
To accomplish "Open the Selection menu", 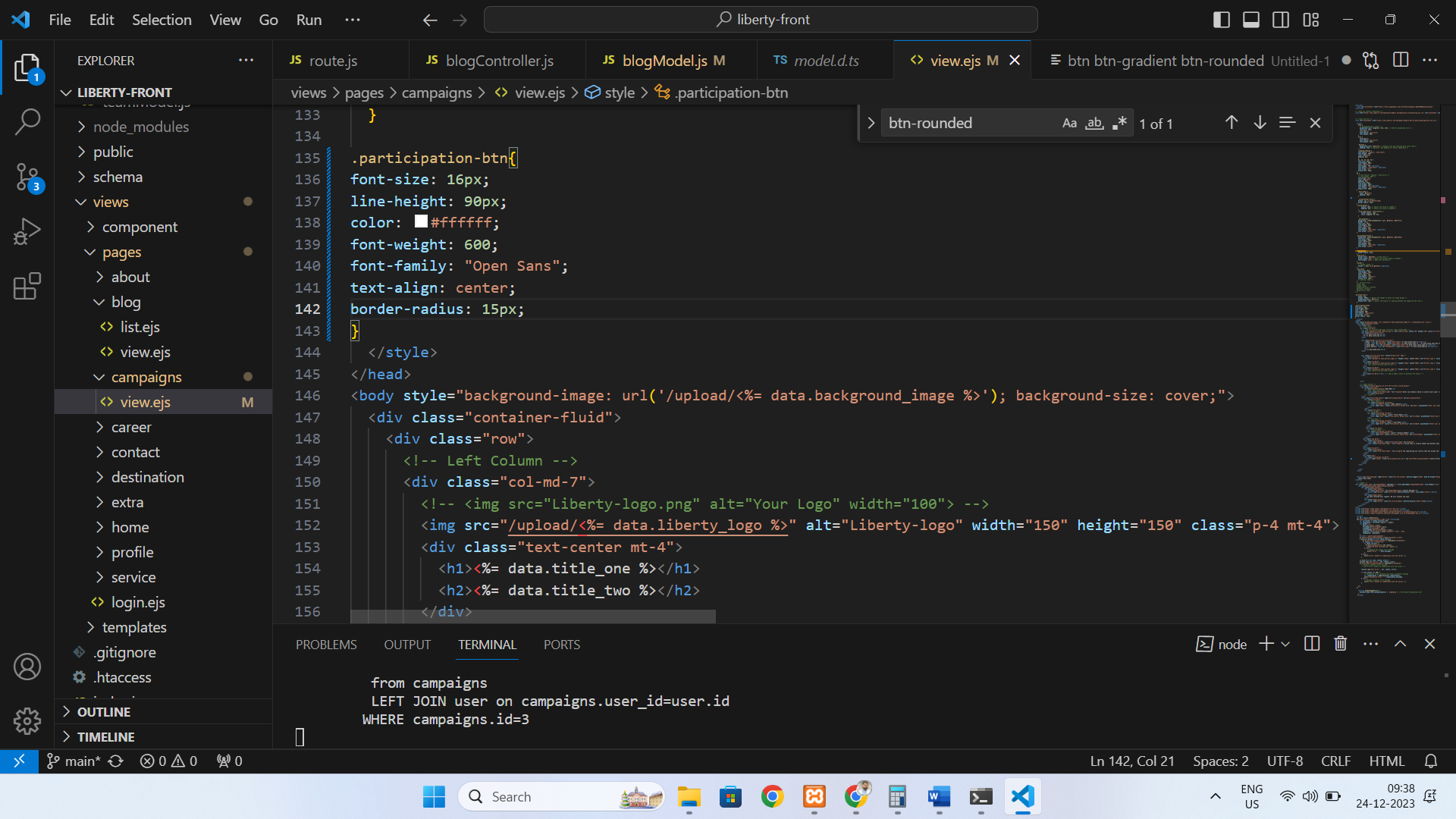I will point(162,20).
